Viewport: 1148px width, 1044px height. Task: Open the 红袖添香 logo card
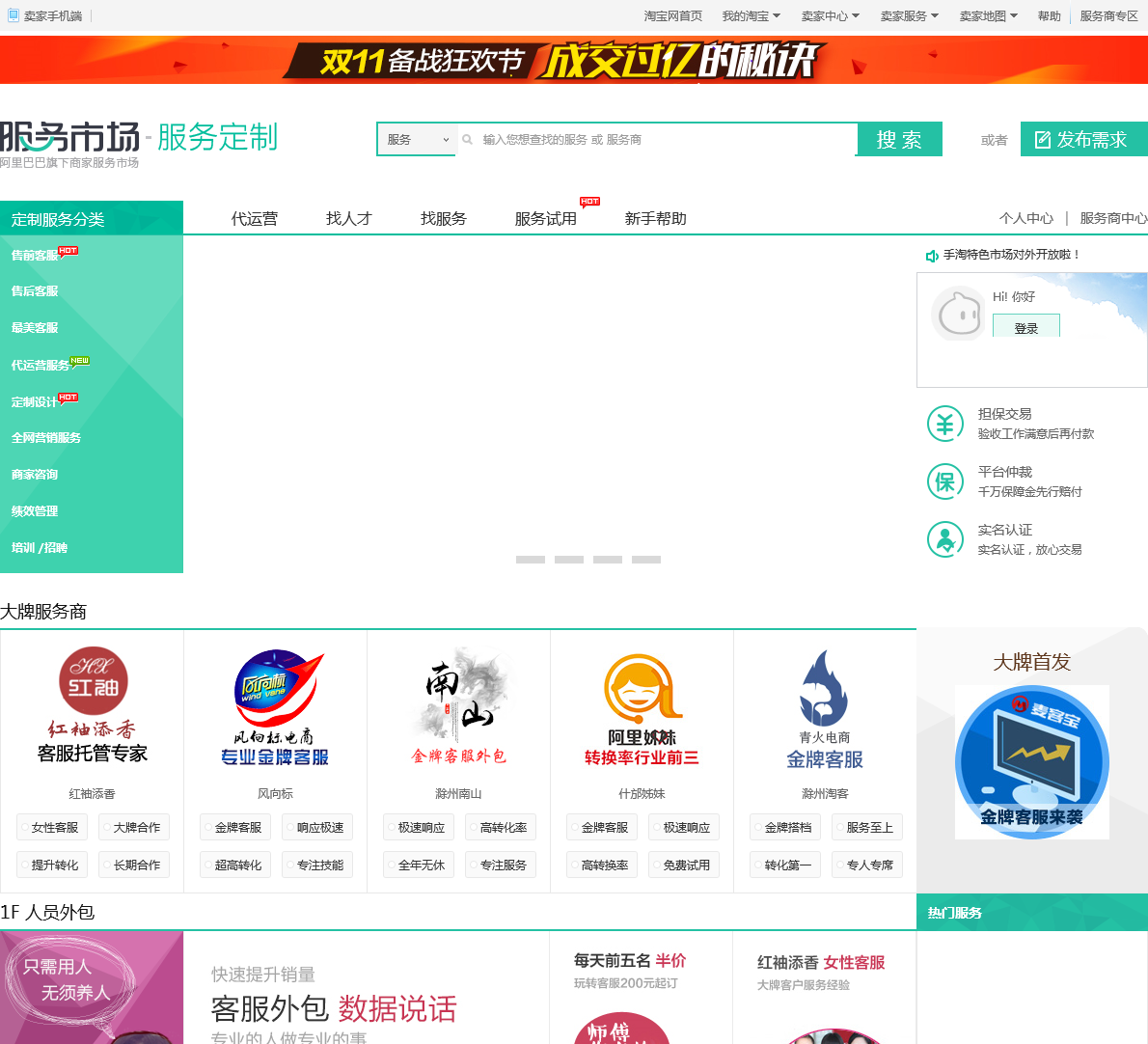coord(93,705)
